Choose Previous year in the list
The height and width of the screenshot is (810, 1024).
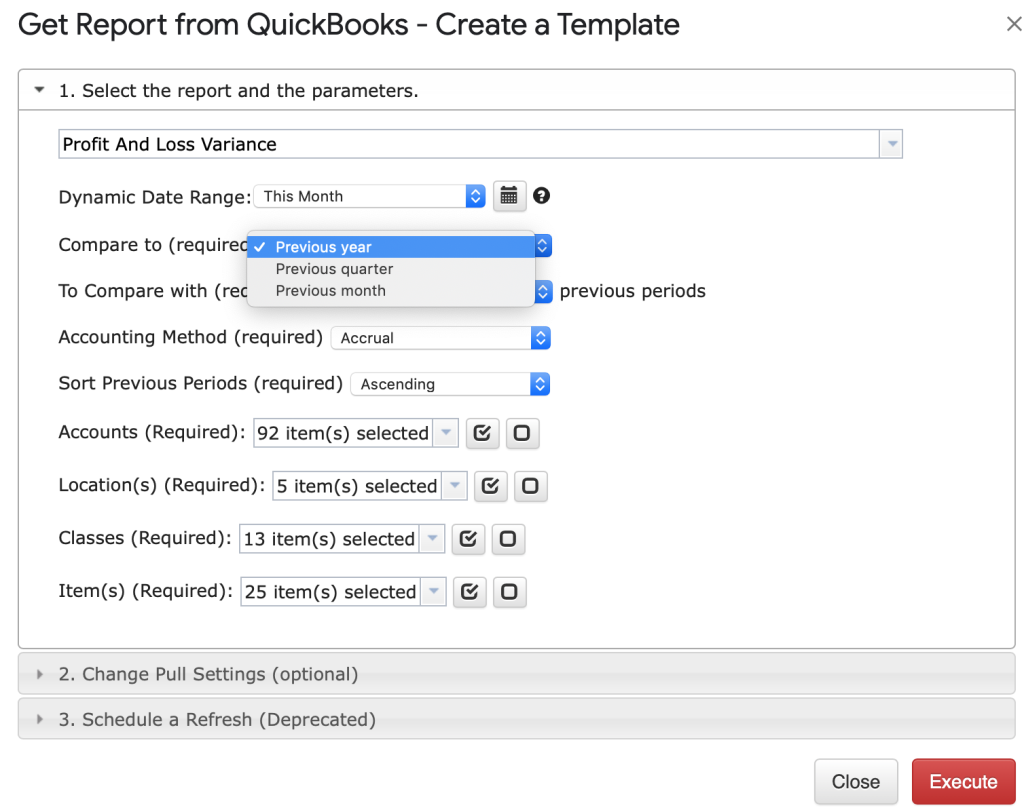coord(391,247)
